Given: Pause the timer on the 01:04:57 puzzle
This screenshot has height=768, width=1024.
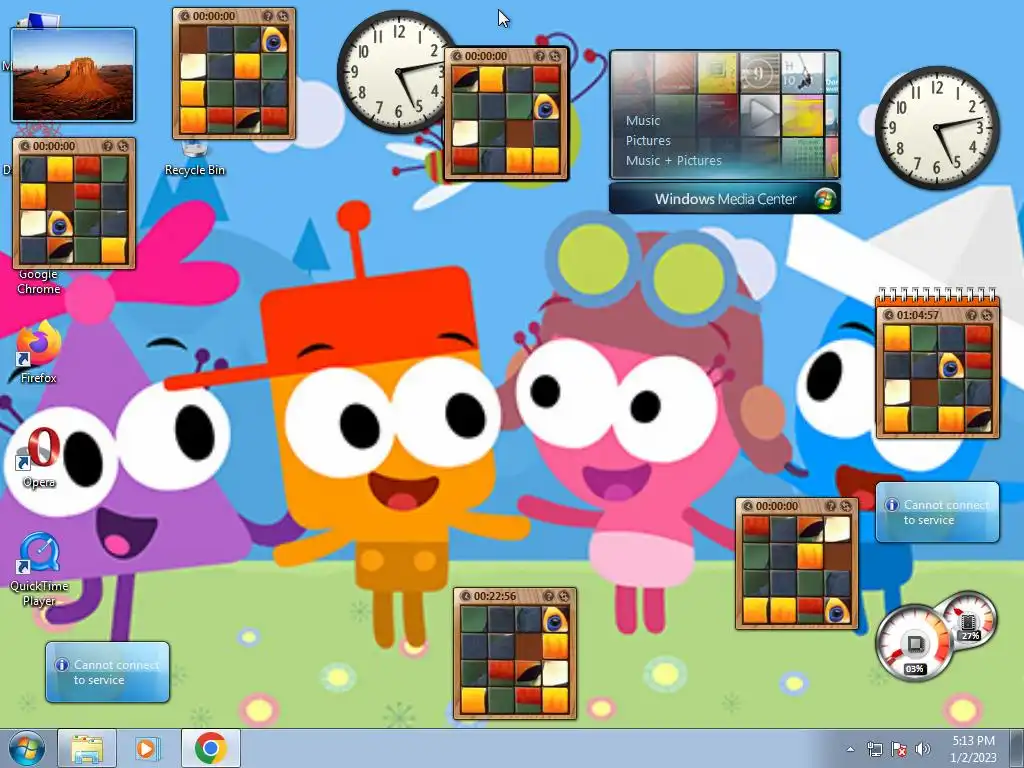Looking at the screenshot, I should (x=888, y=315).
